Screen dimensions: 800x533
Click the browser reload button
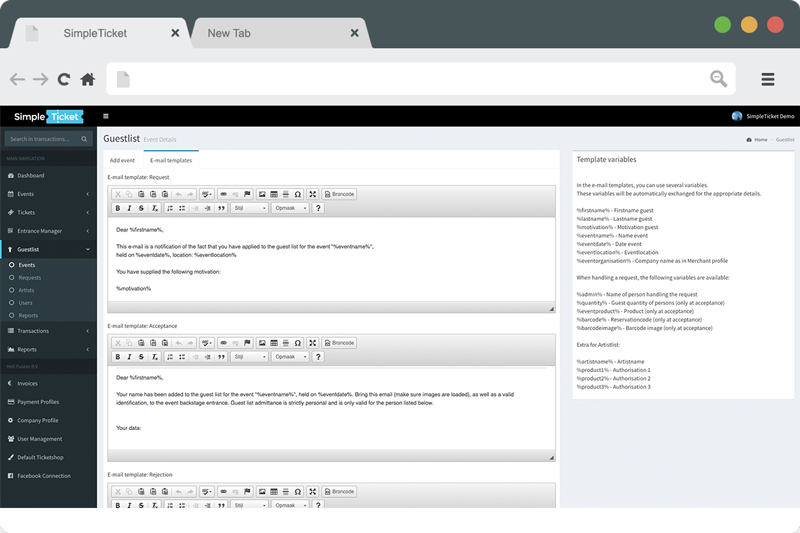[x=64, y=79]
